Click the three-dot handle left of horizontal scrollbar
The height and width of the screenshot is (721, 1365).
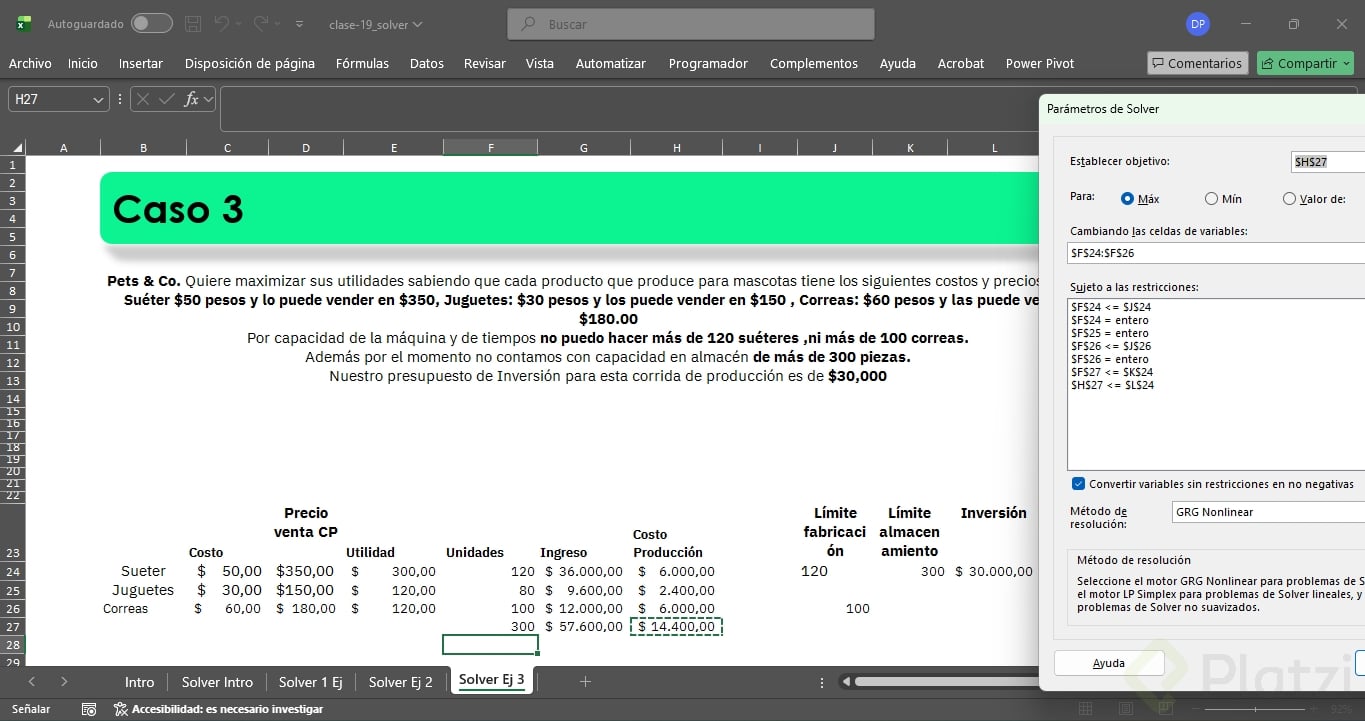[822, 682]
